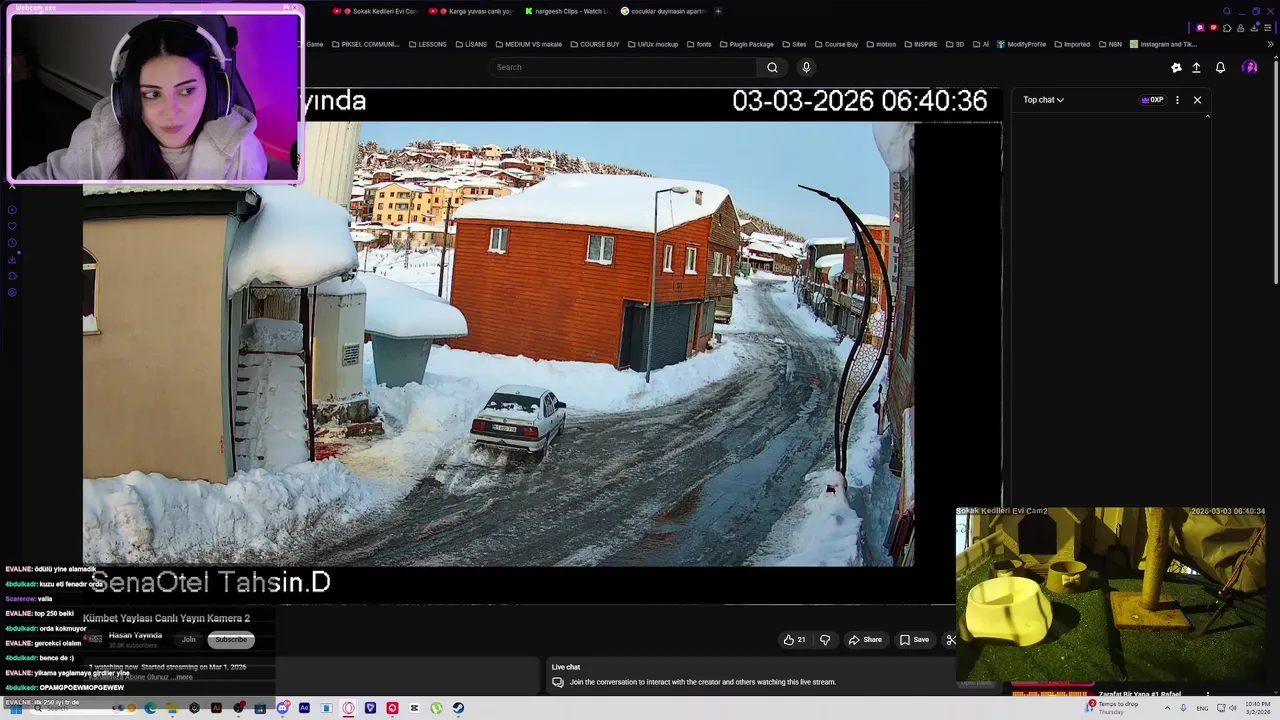Image resolution: width=1280 pixels, height=720 pixels.
Task: Open the live chat three-dot options menu
Action: click(x=1177, y=100)
